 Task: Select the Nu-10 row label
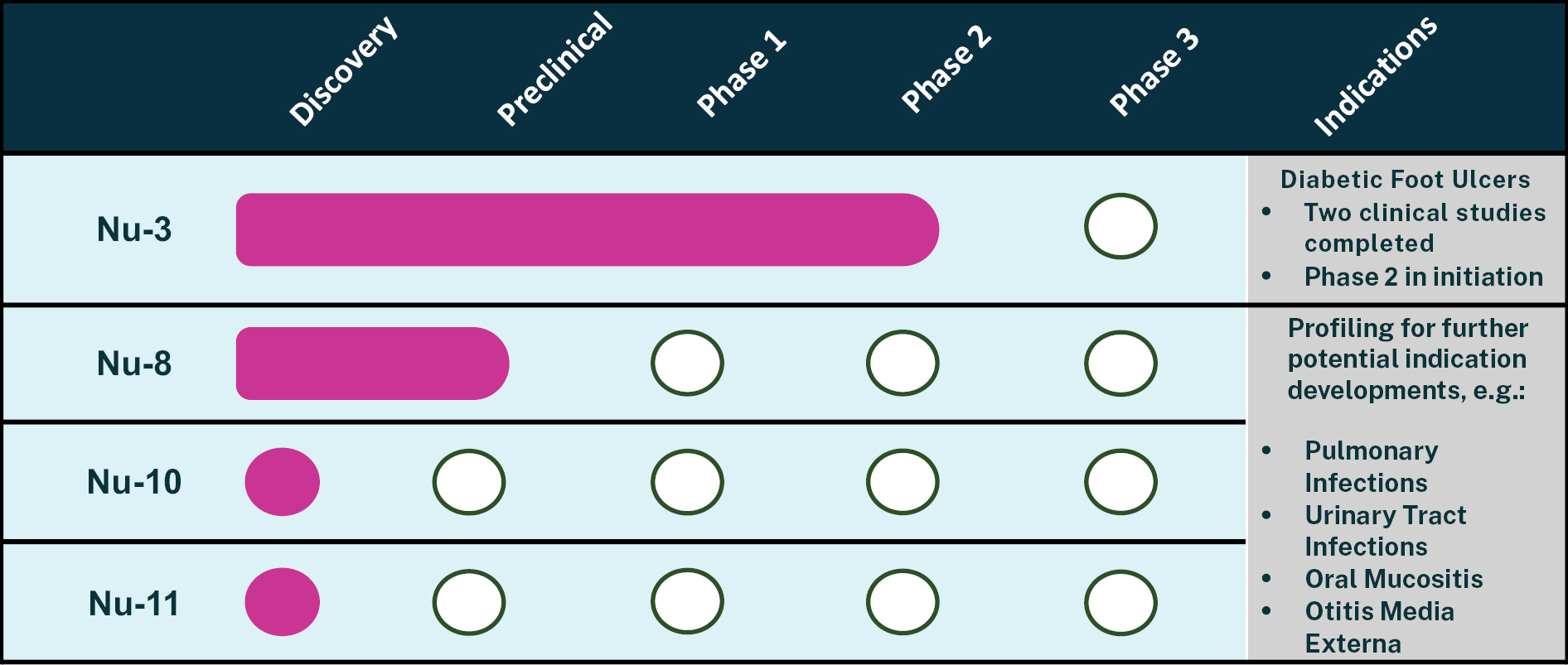134,482
